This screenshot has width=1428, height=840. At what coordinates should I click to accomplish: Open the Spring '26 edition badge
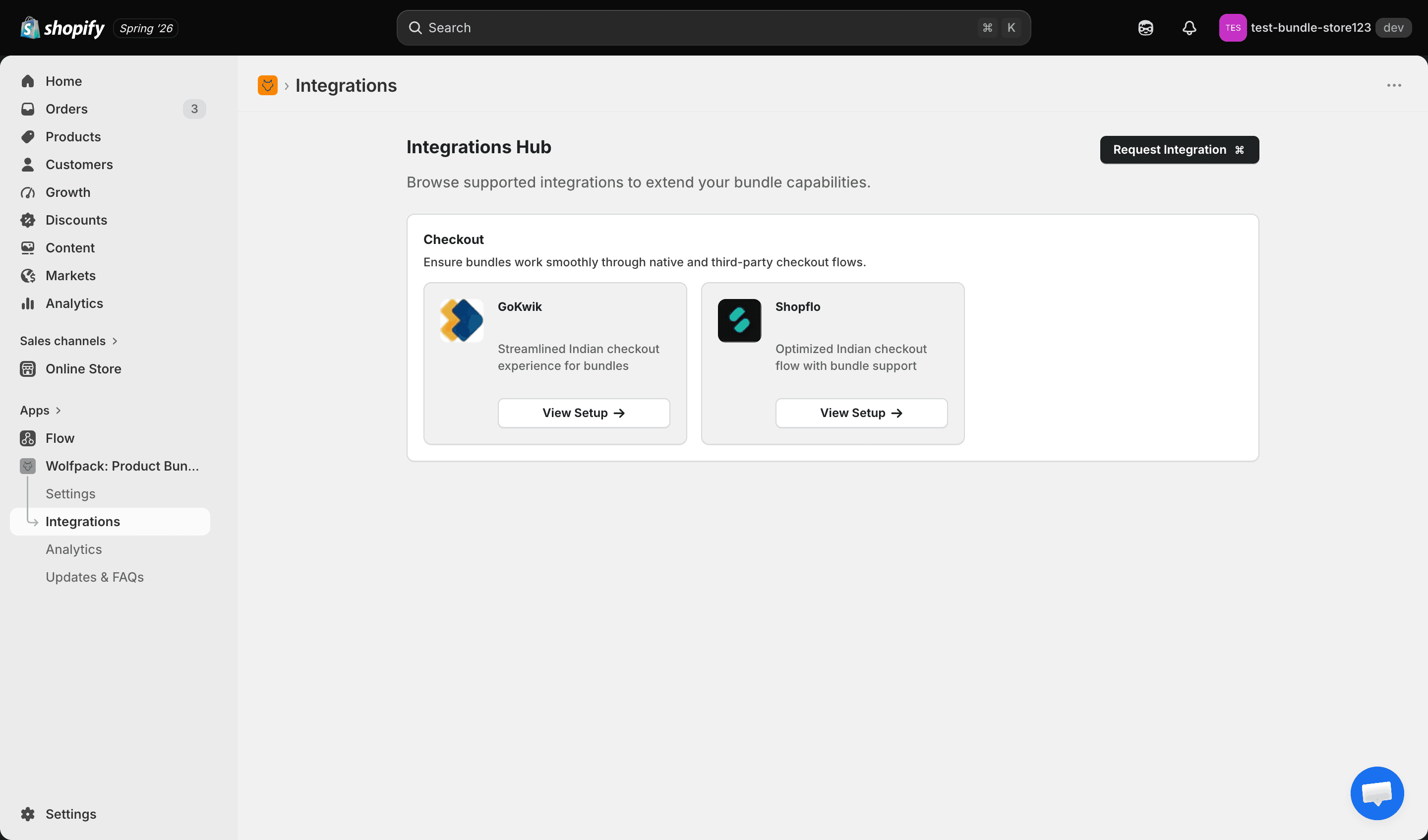click(x=146, y=28)
